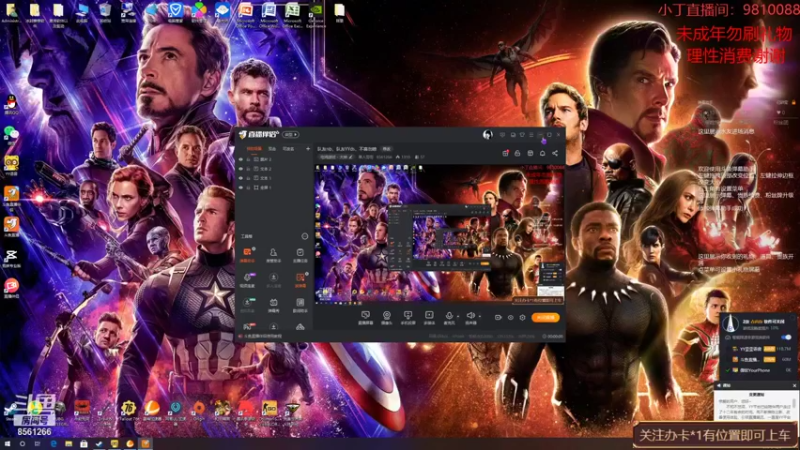The image size is (800, 450).
Task: Hide the first source layer using its eye
Action: [x=241, y=160]
